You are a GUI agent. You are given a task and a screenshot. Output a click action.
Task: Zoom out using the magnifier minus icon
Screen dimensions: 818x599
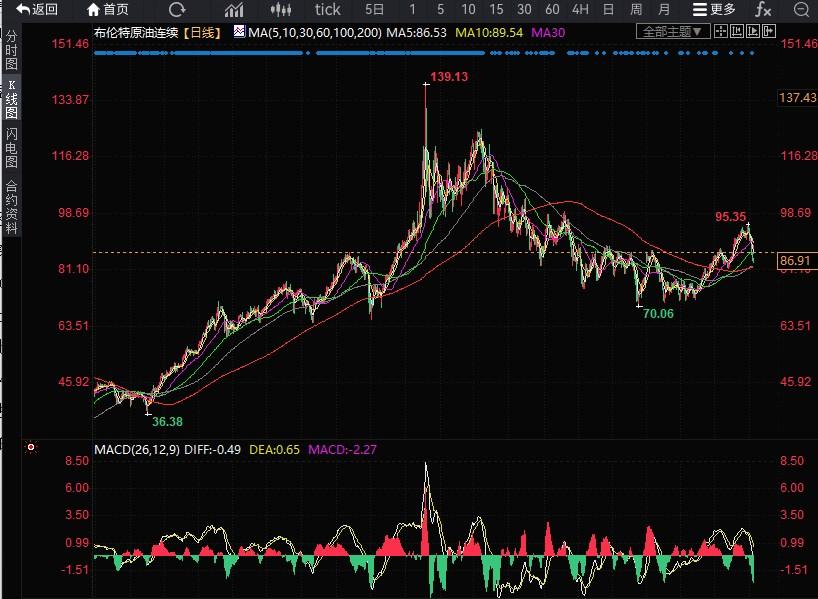[801, 9]
